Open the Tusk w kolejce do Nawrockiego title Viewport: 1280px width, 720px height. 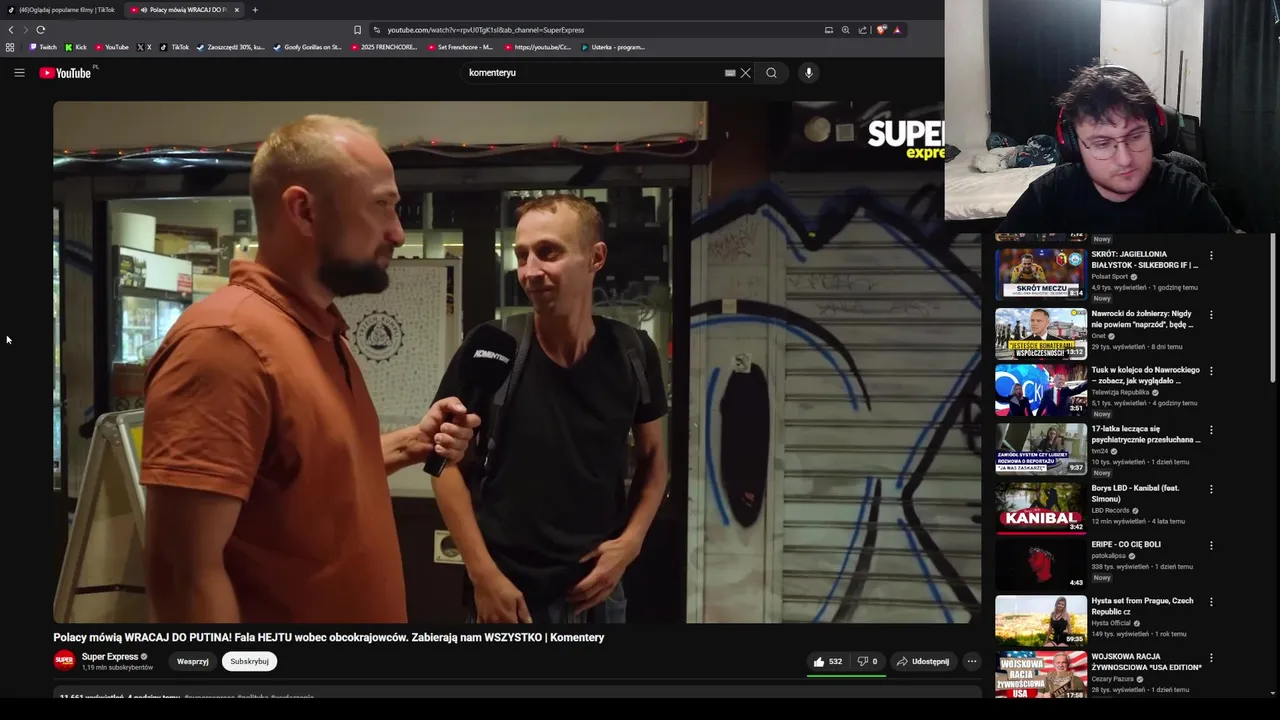(x=1146, y=375)
